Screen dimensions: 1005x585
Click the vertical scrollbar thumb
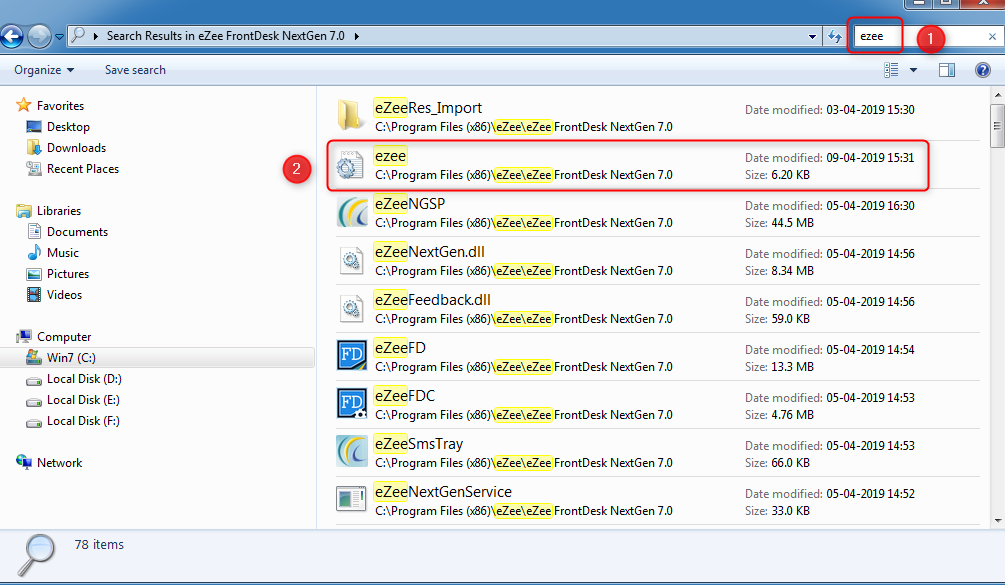(997, 125)
